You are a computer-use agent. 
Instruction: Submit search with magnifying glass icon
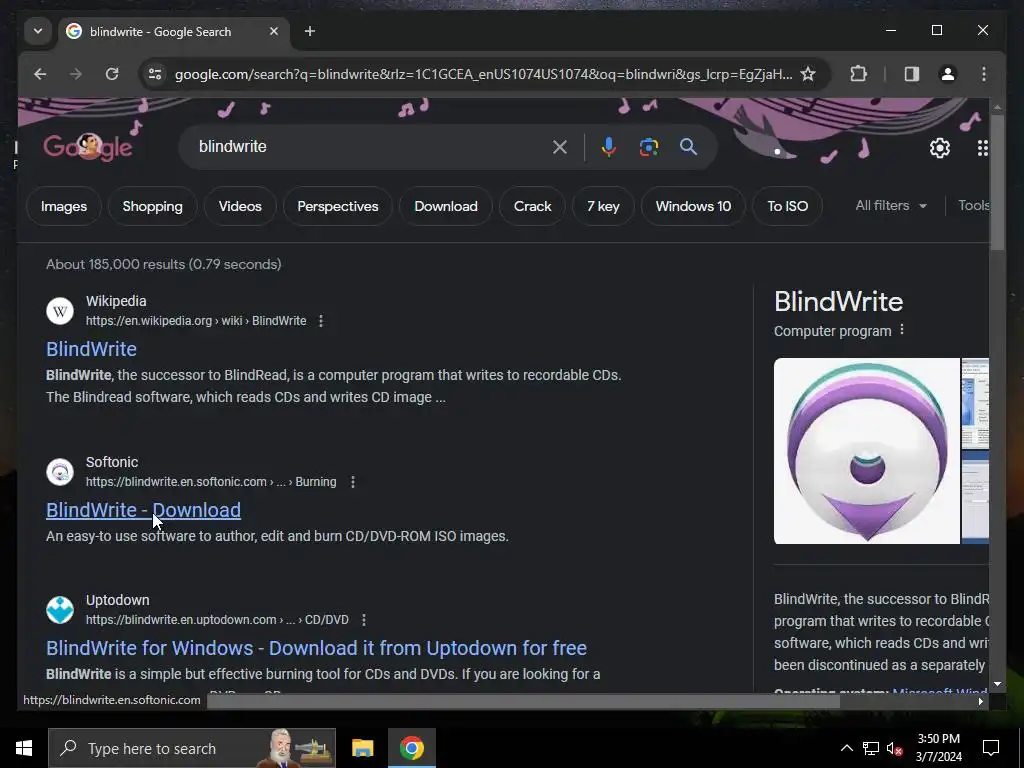[x=688, y=147]
